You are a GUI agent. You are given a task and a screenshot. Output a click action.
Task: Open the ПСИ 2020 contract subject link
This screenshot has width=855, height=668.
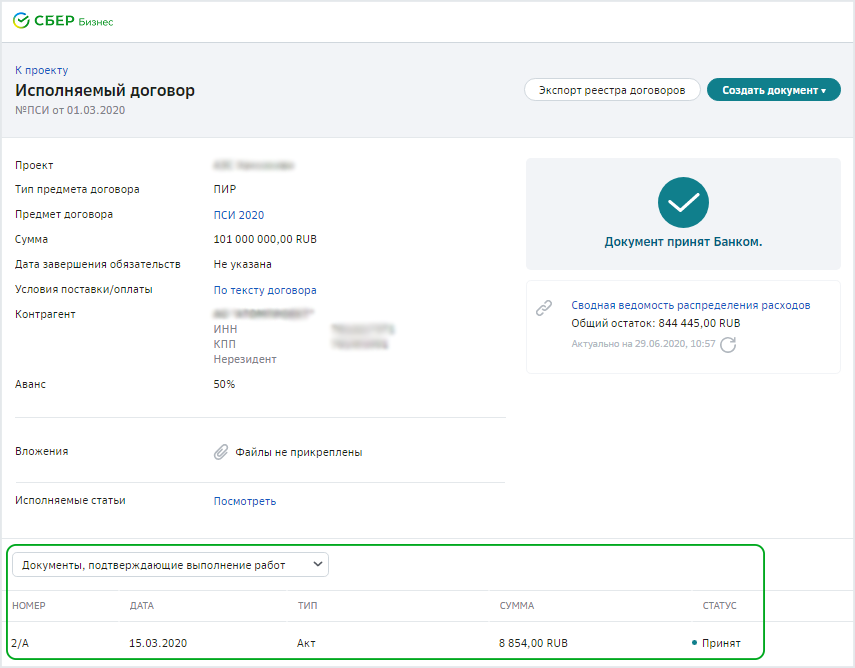click(239, 215)
